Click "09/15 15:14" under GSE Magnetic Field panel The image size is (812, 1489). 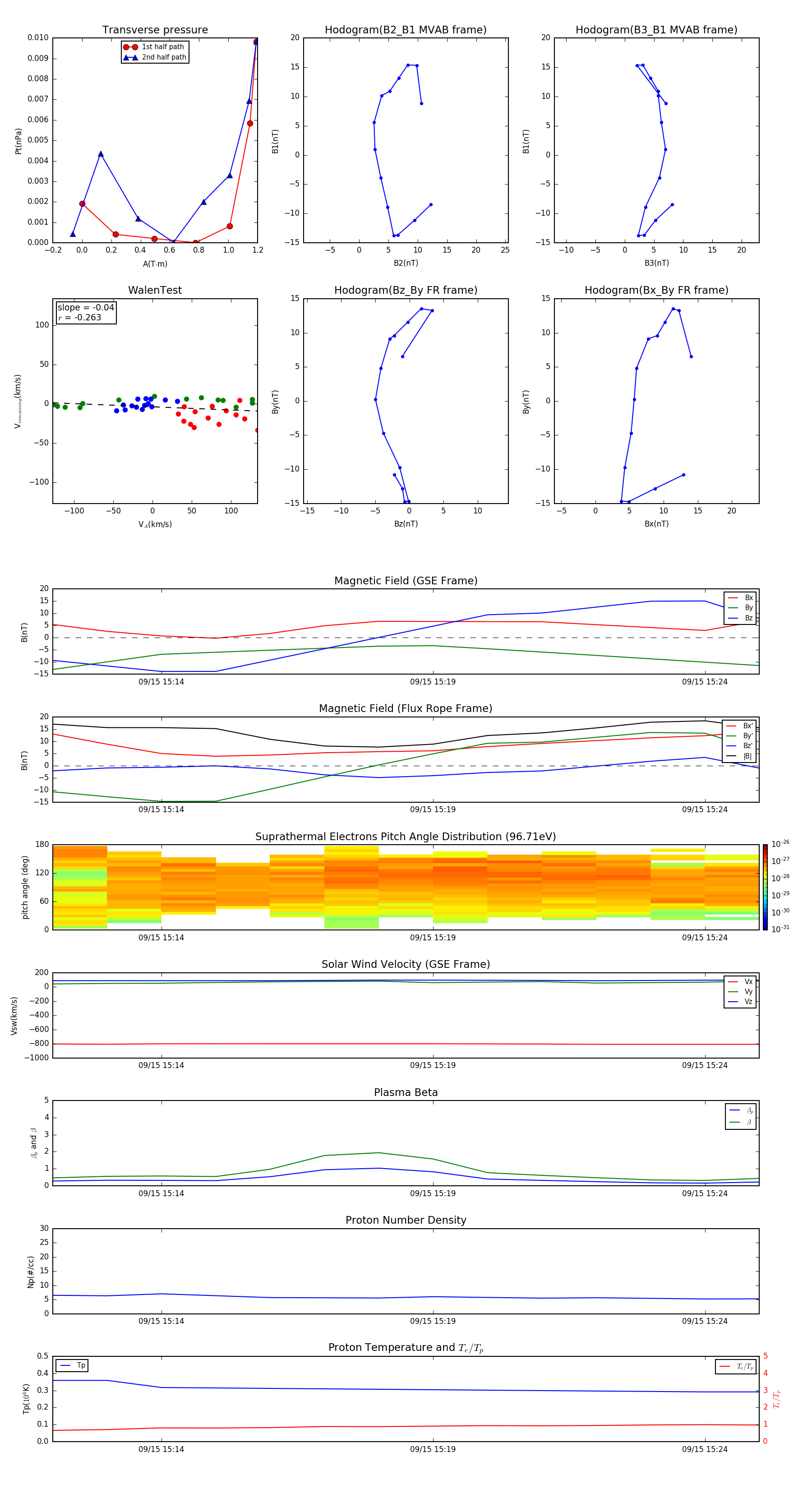[x=161, y=682]
